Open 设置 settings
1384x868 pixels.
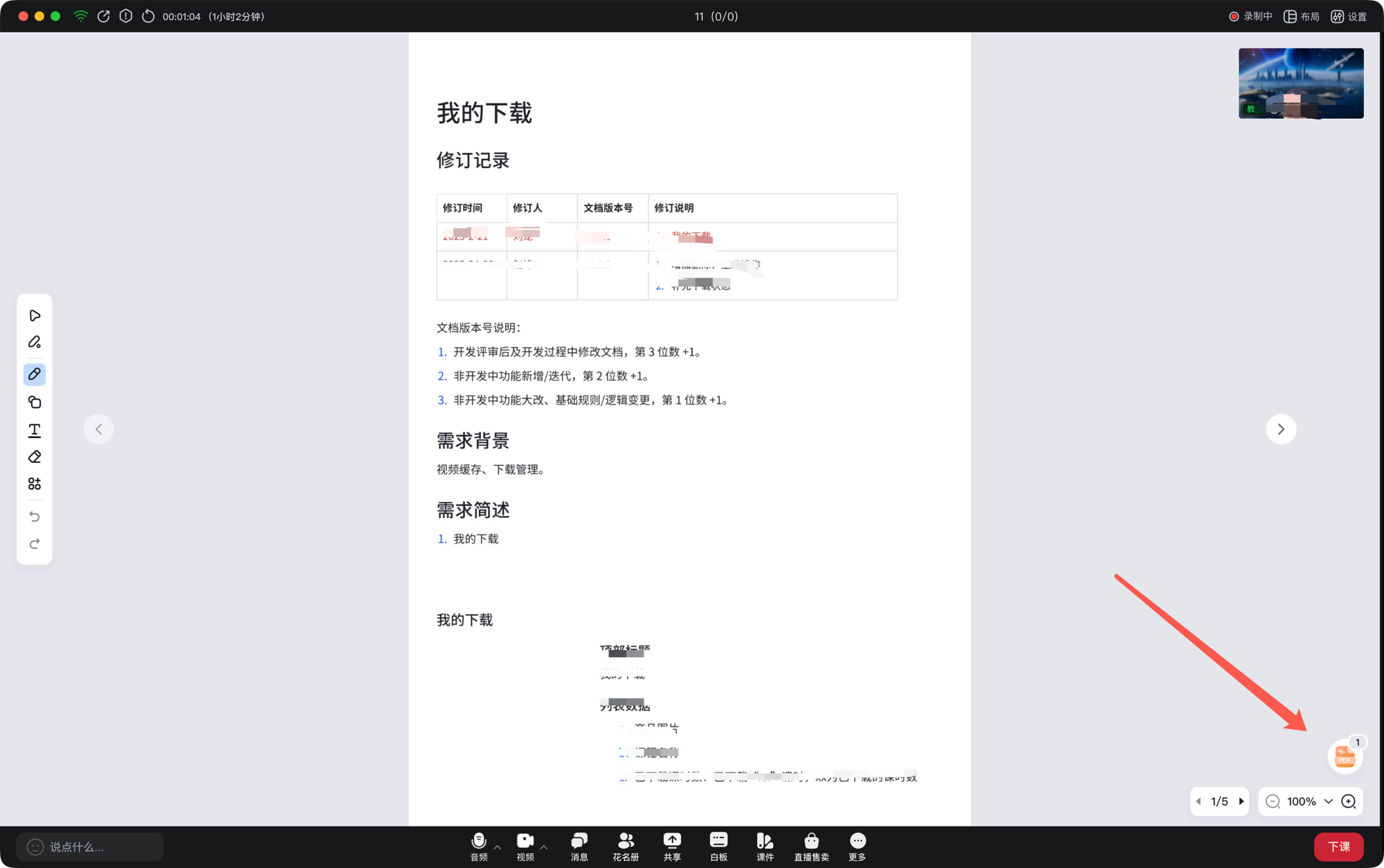(x=1349, y=16)
